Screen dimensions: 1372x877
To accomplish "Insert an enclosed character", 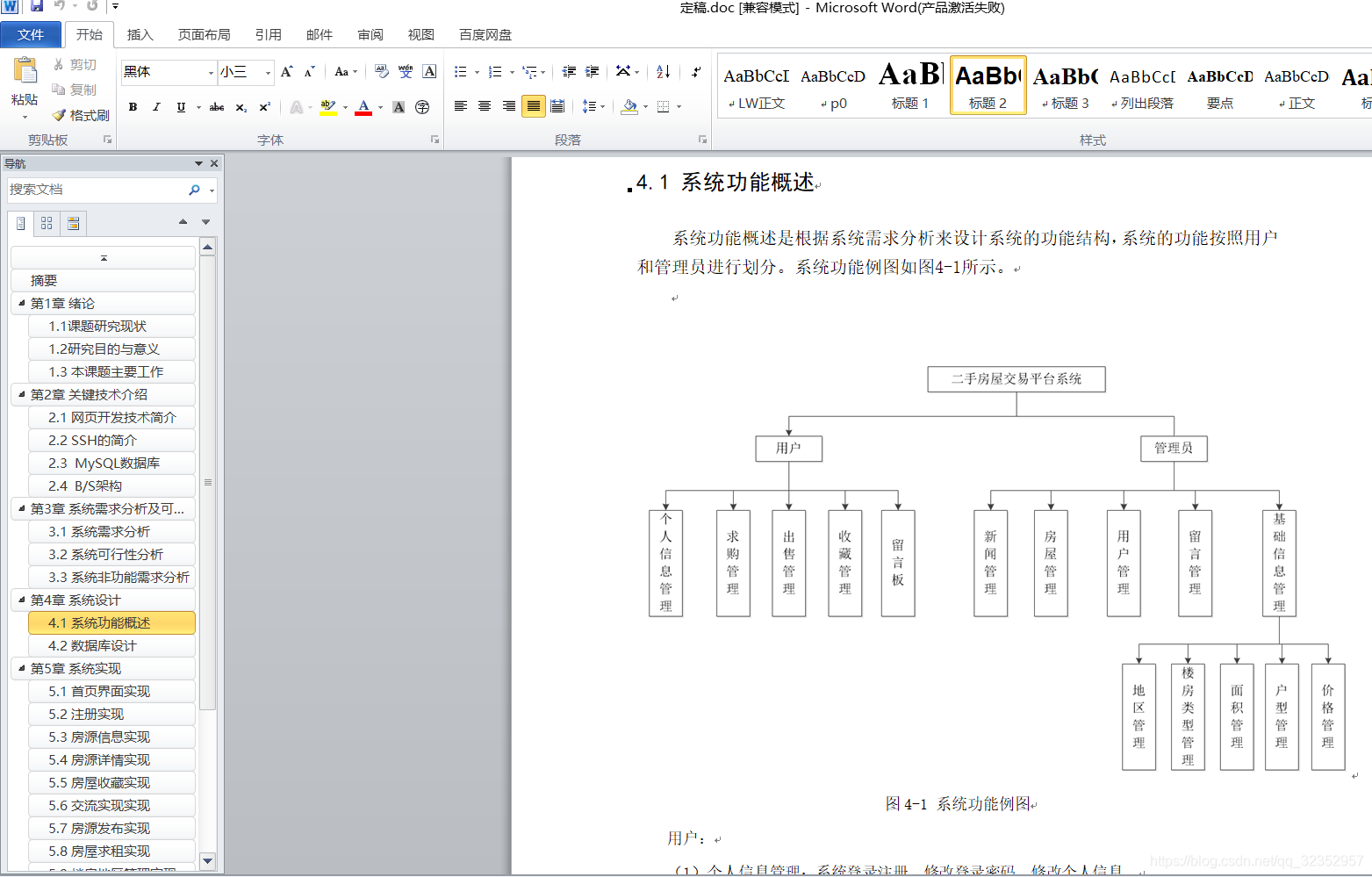I will [x=422, y=107].
